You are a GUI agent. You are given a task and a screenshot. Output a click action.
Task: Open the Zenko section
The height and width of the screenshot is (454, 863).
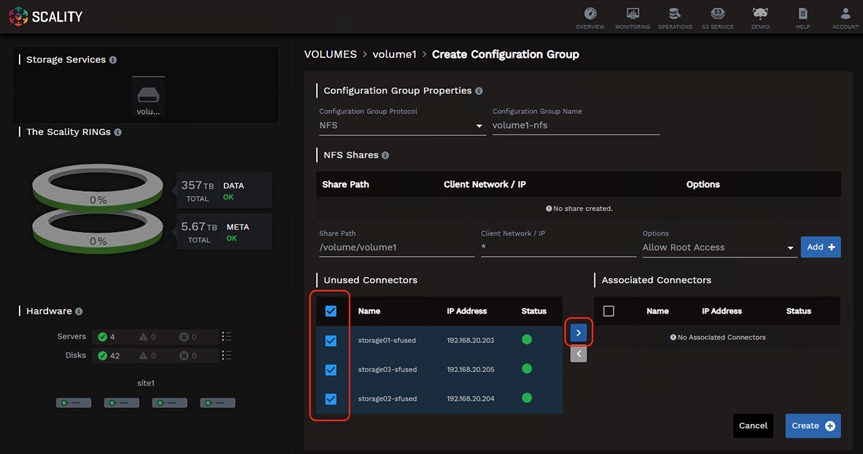(760, 18)
